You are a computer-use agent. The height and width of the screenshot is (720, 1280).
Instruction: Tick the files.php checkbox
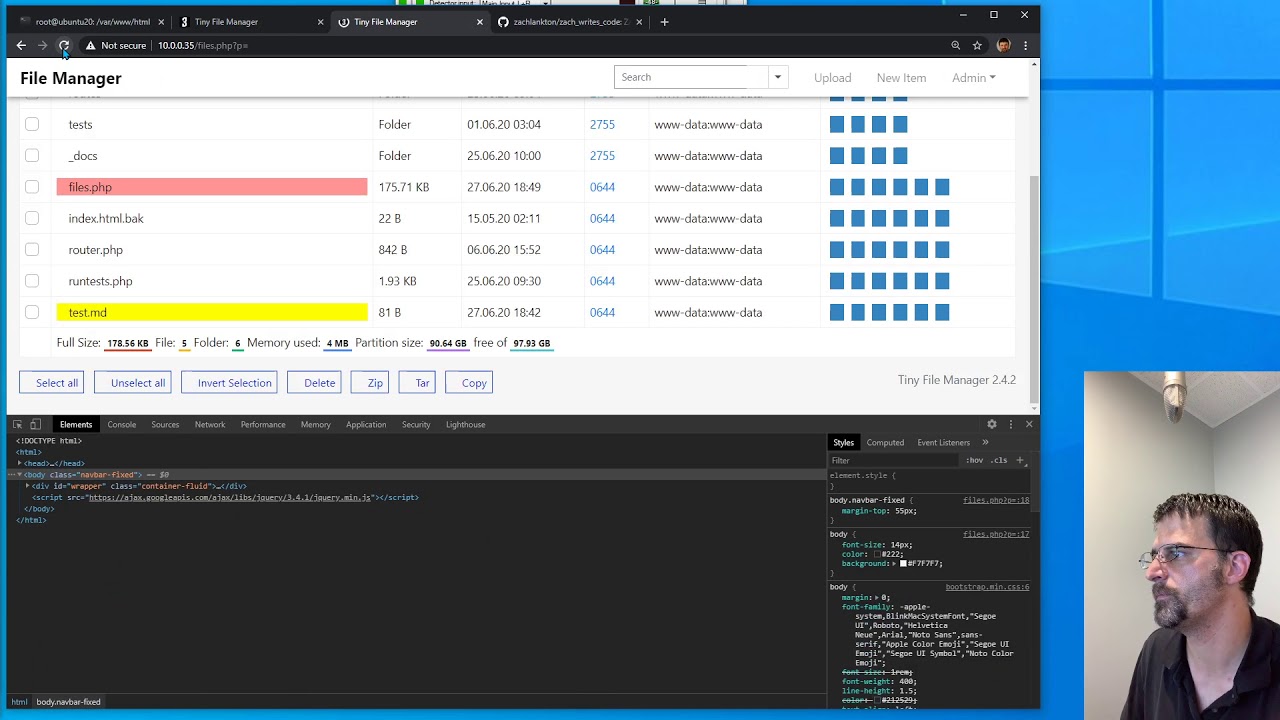(x=32, y=187)
